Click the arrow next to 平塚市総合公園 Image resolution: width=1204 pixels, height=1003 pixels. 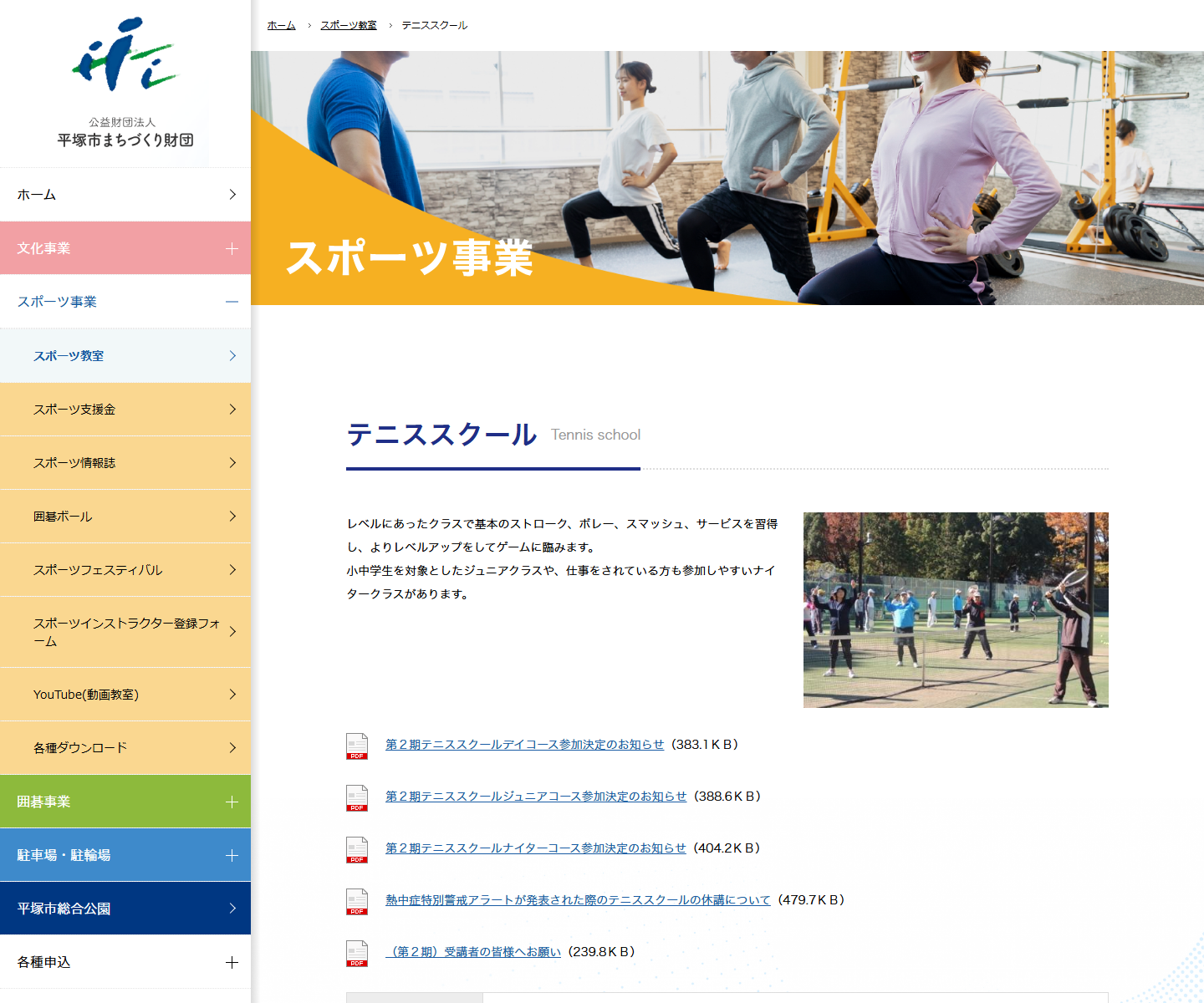pos(232,908)
